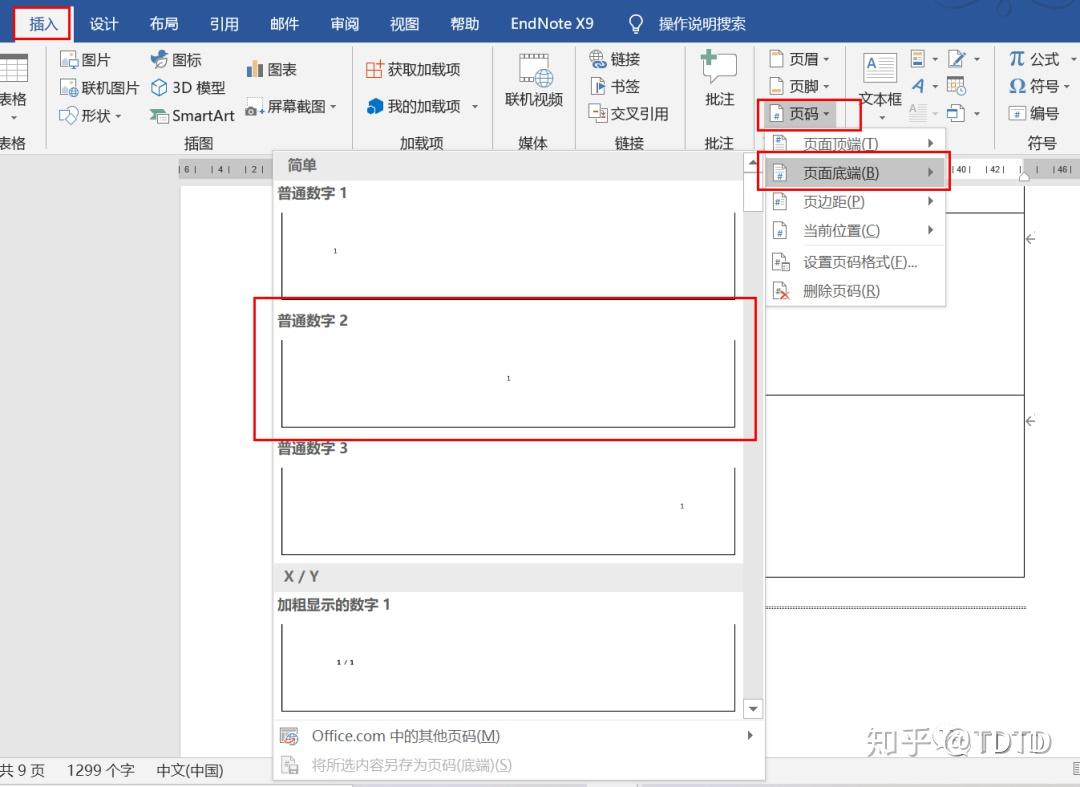1080x787 pixels.
Task: Open the 页眉 header dropdown
Action: (x=799, y=59)
